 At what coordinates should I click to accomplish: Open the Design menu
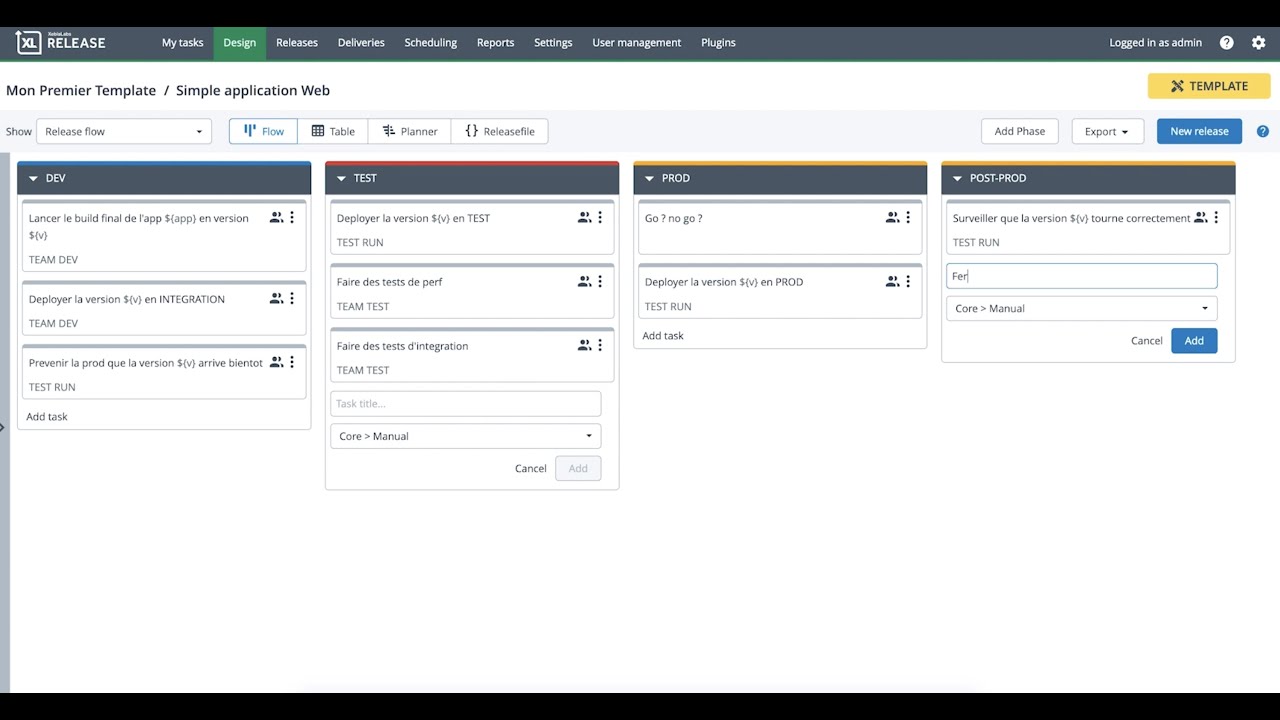240,43
